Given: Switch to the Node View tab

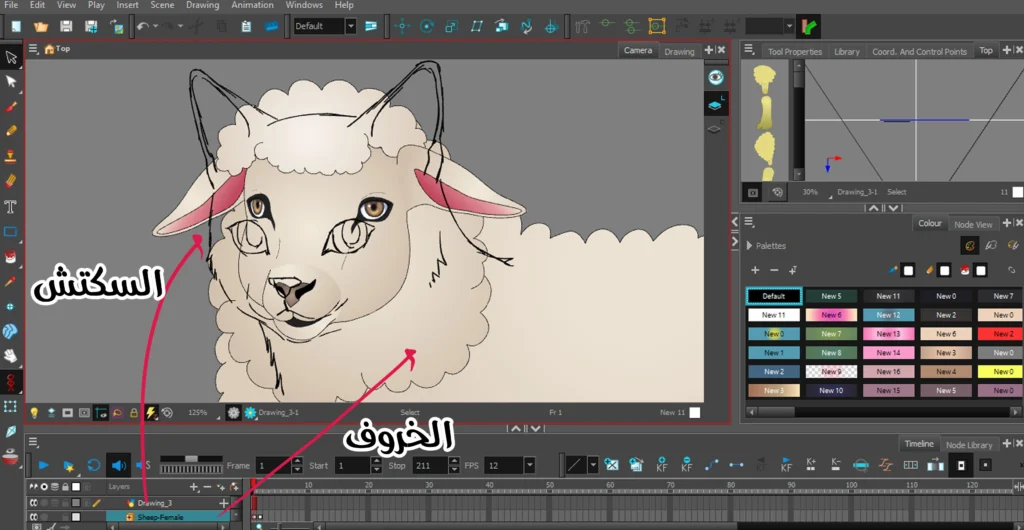Looking at the screenshot, I should (973, 225).
